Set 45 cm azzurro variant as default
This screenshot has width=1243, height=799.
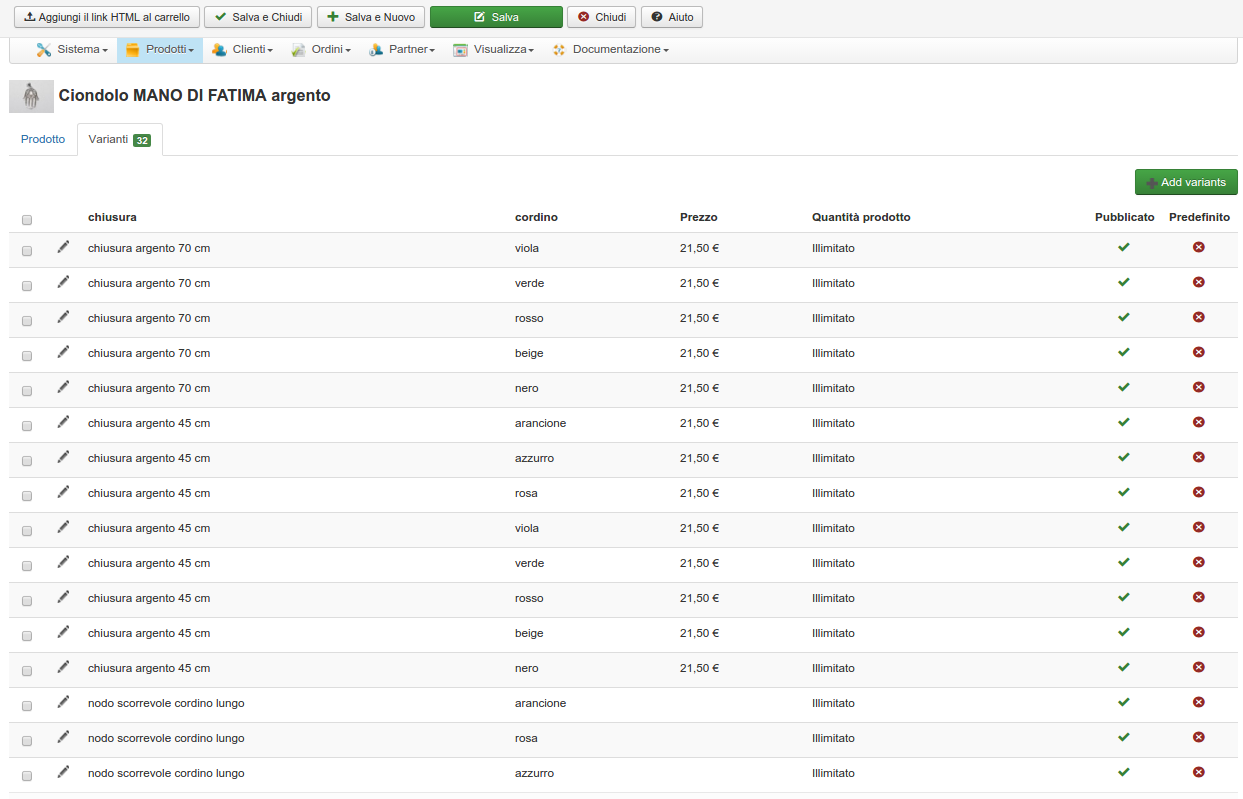coord(1199,457)
